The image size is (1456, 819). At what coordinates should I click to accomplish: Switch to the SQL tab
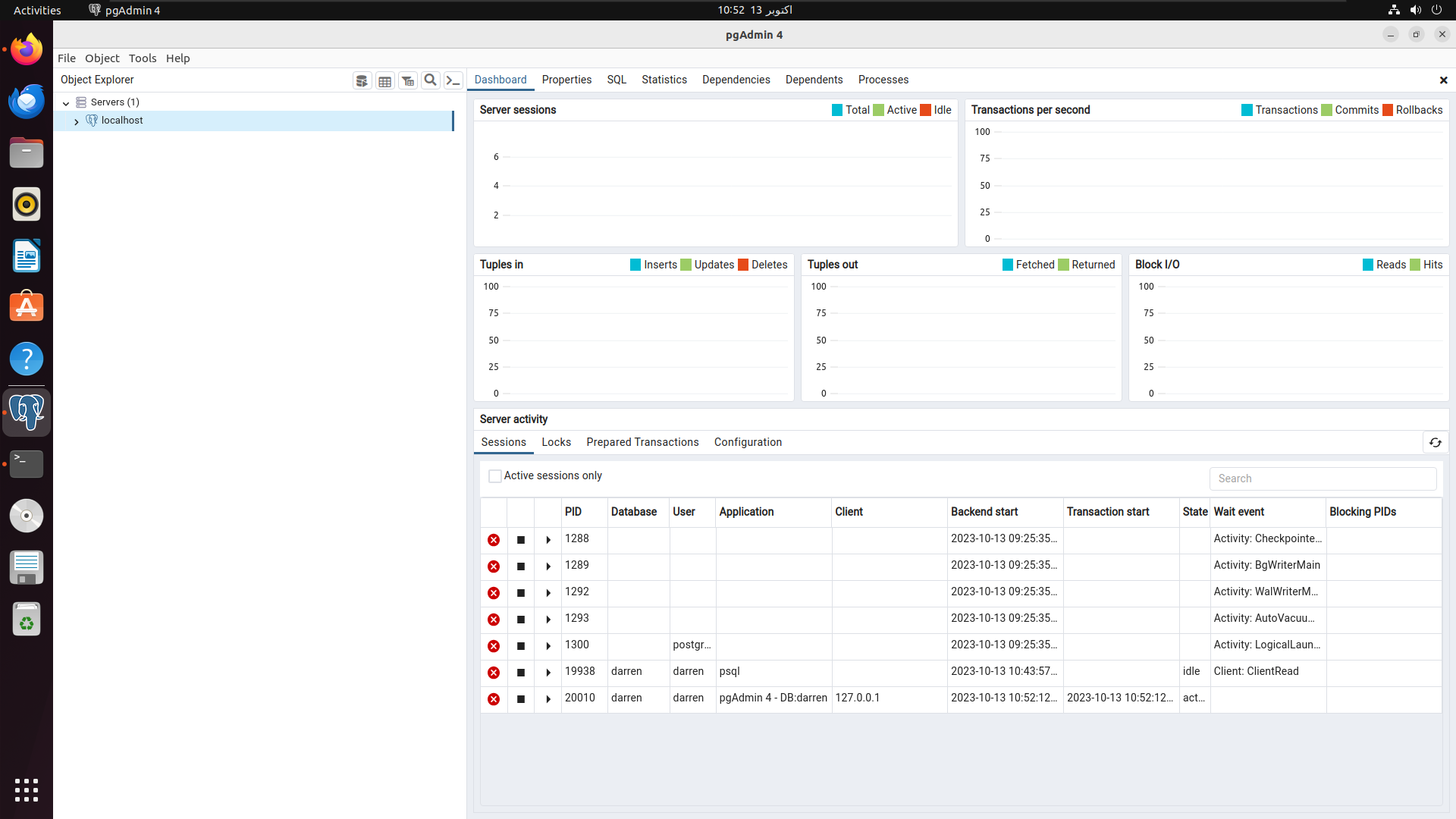click(617, 80)
